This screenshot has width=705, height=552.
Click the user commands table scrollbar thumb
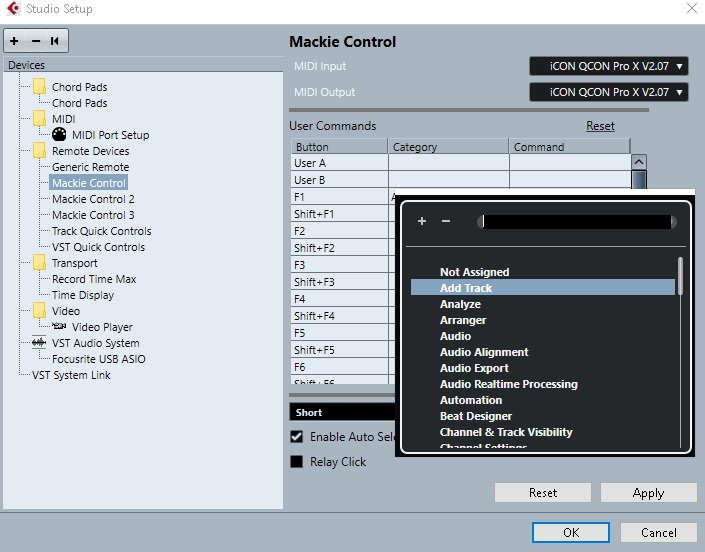639,179
